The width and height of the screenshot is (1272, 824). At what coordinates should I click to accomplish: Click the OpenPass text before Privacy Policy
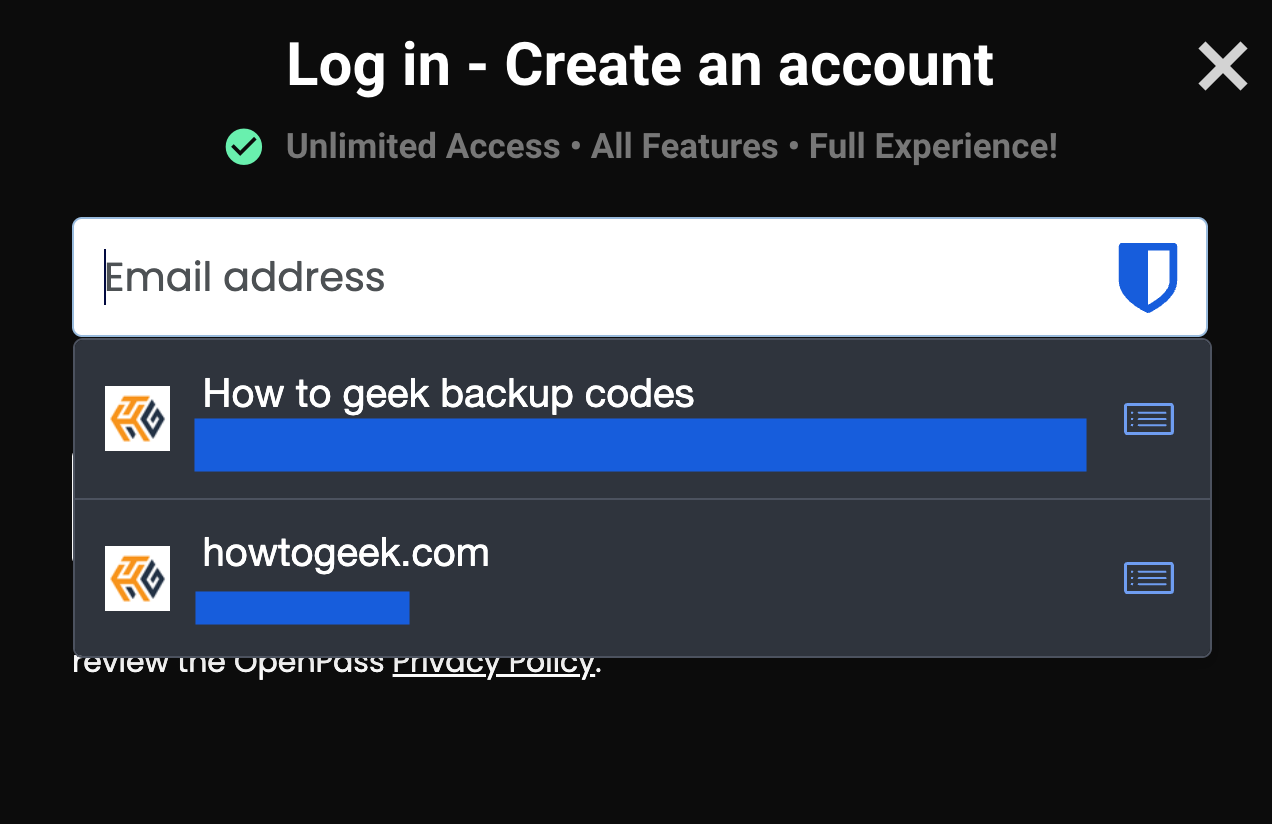tap(310, 664)
